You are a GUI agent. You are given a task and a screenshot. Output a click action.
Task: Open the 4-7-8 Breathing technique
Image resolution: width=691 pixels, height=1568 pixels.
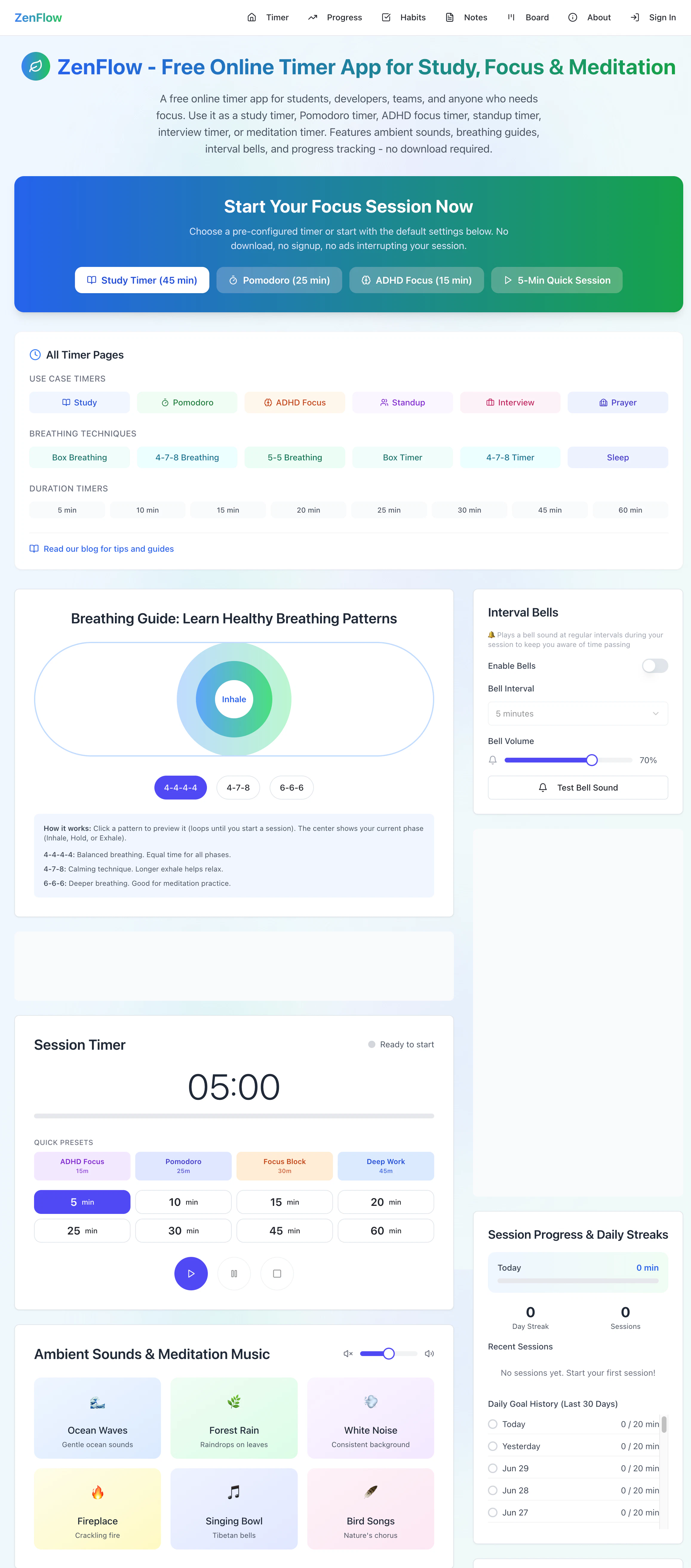coord(187,457)
